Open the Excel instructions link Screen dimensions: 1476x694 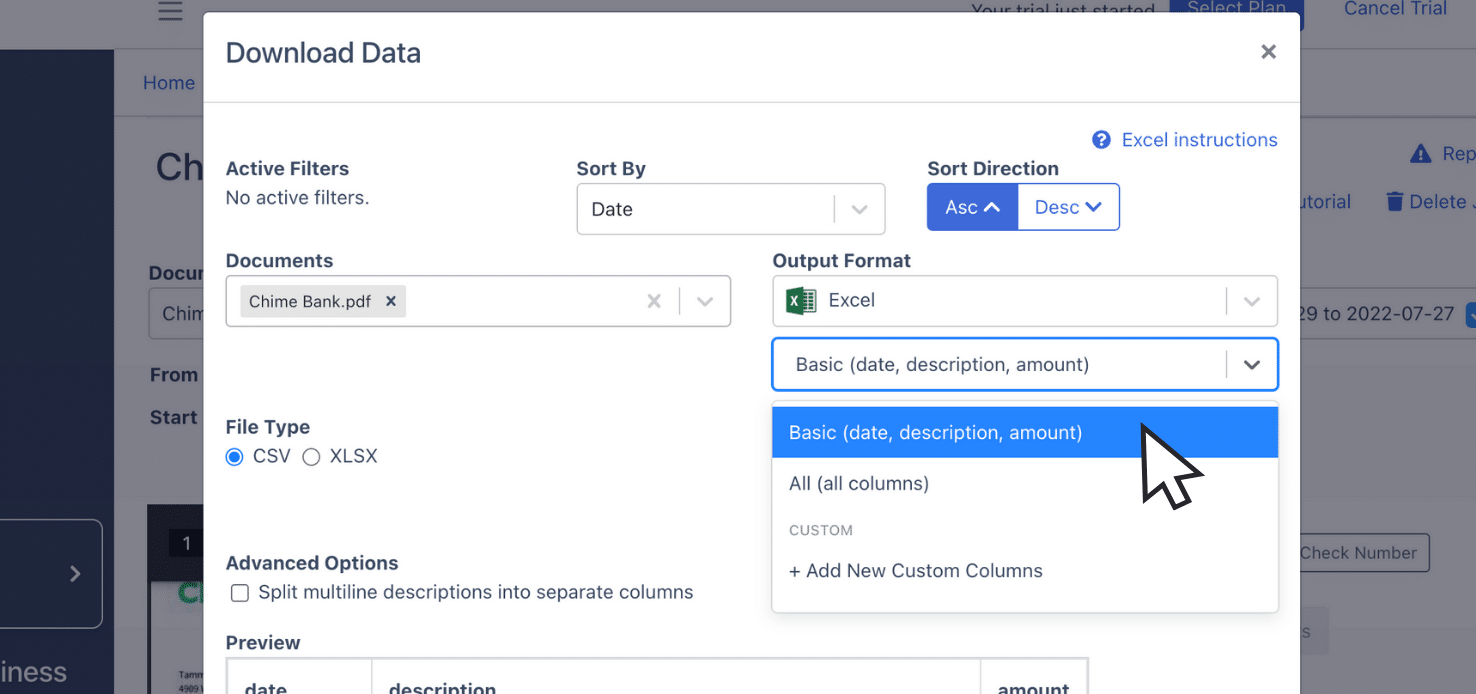click(x=1199, y=140)
